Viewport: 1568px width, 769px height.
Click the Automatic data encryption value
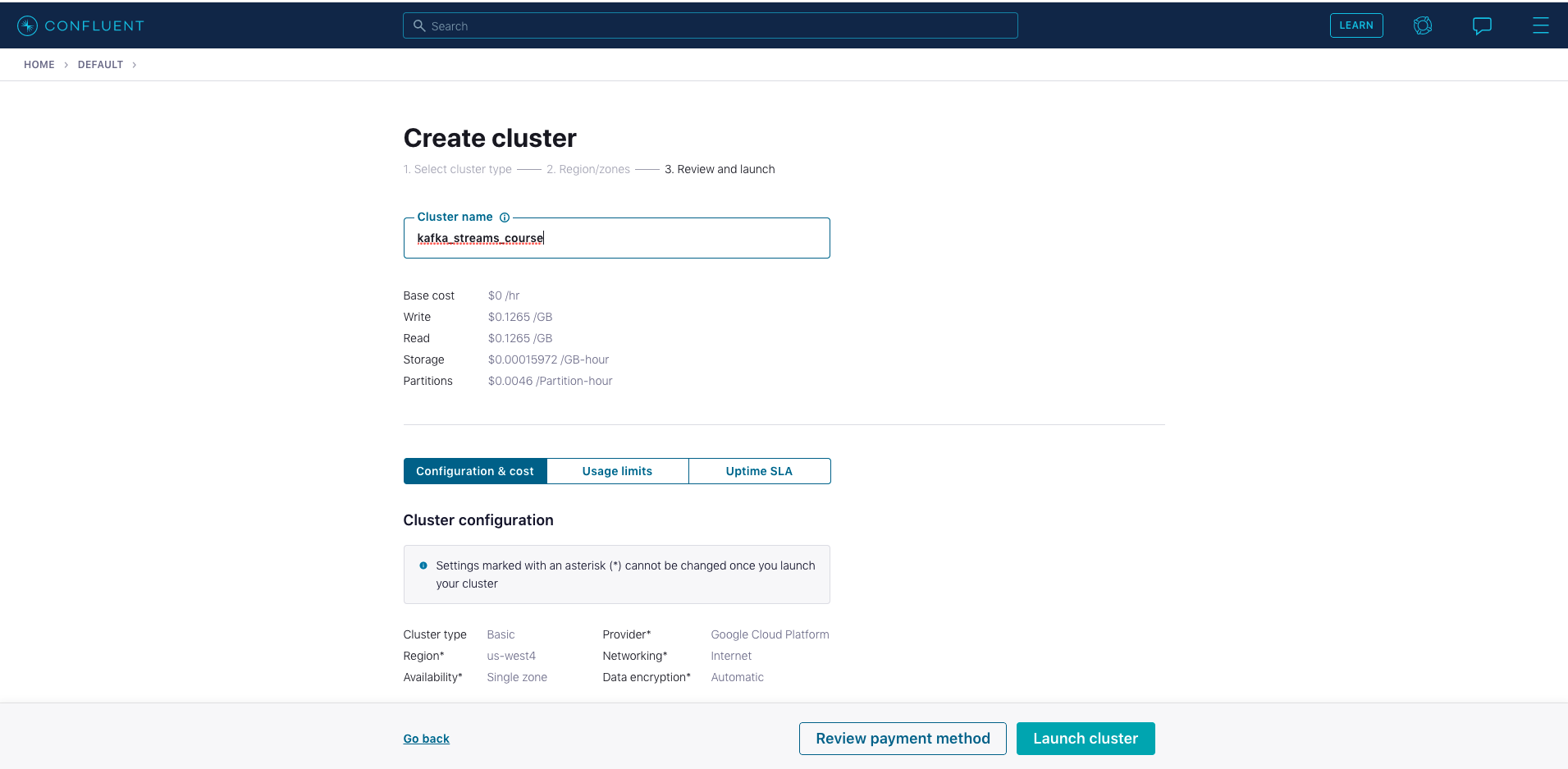click(x=737, y=677)
